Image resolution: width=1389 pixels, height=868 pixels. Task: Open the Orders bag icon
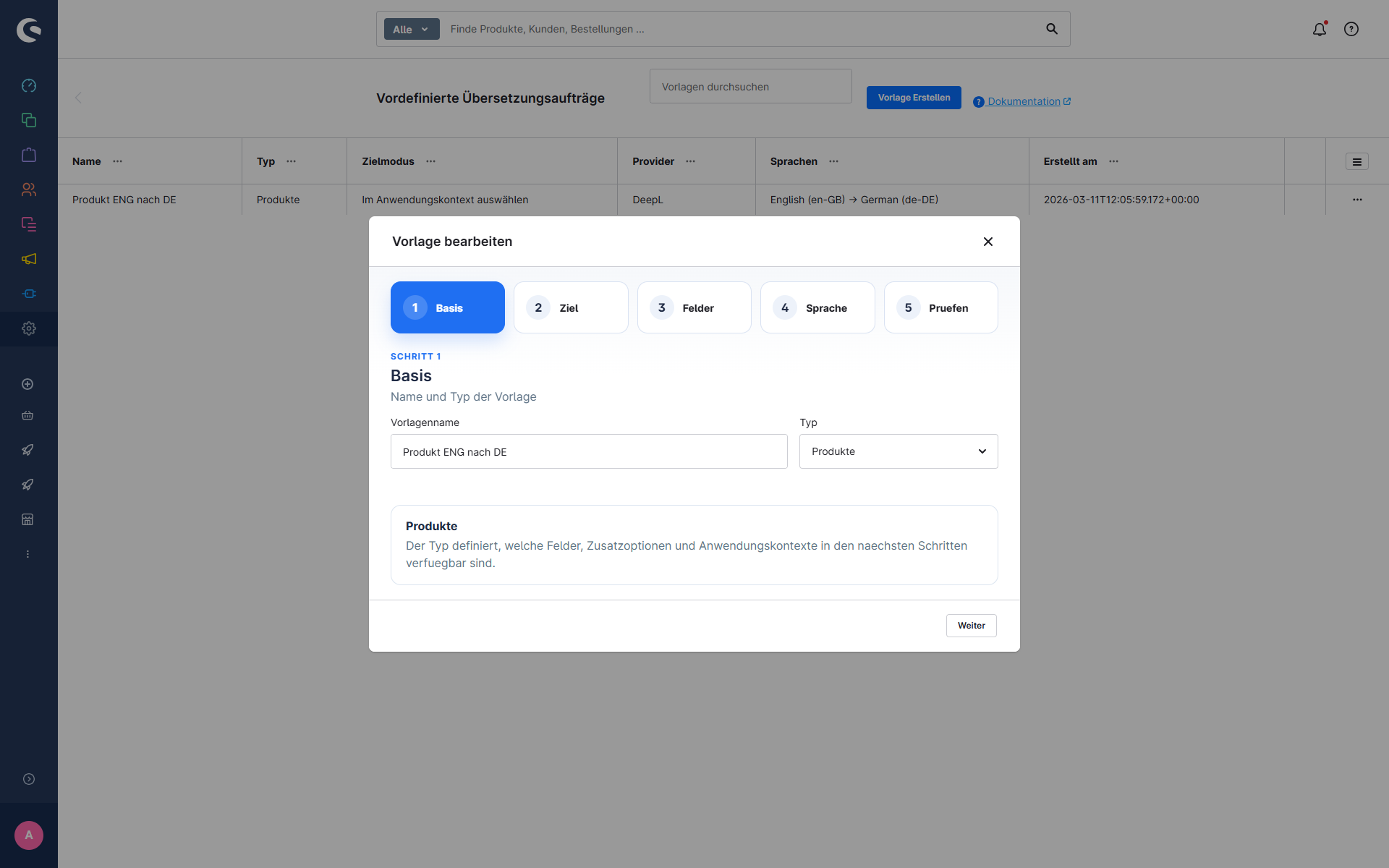pos(29,155)
